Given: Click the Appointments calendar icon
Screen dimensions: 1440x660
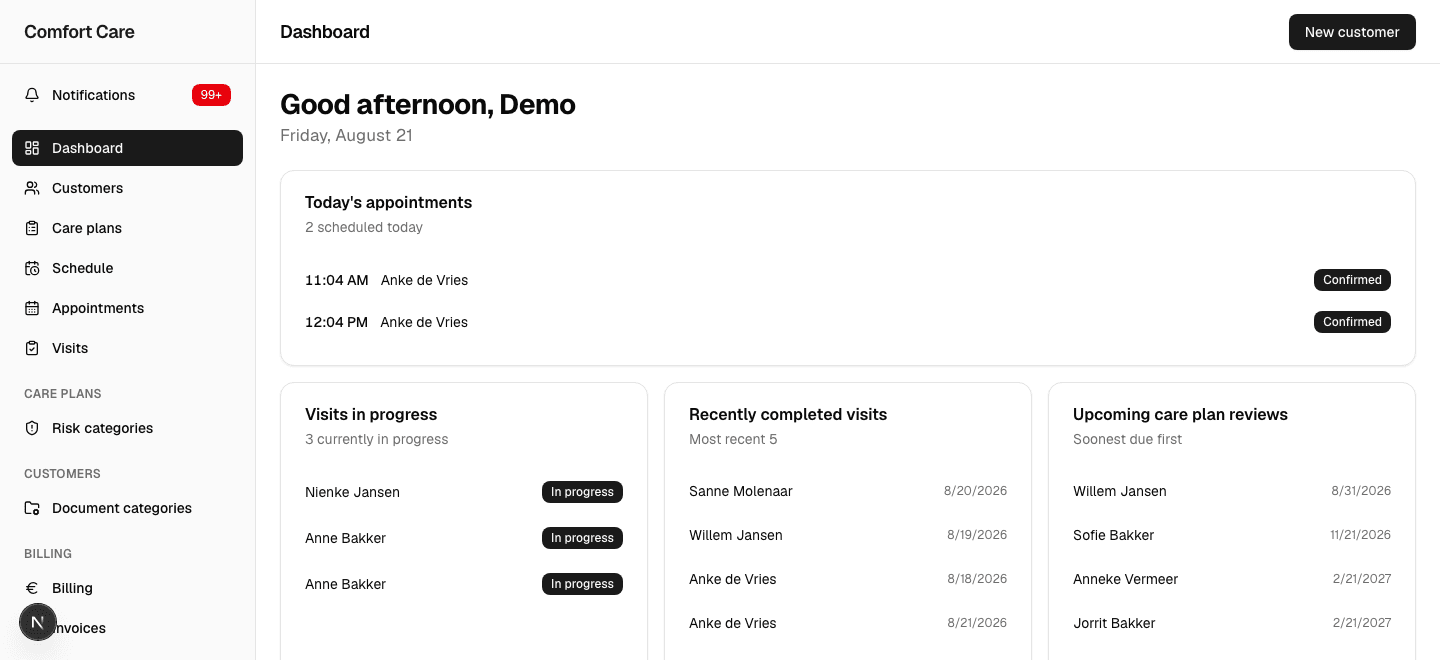Looking at the screenshot, I should (x=32, y=308).
